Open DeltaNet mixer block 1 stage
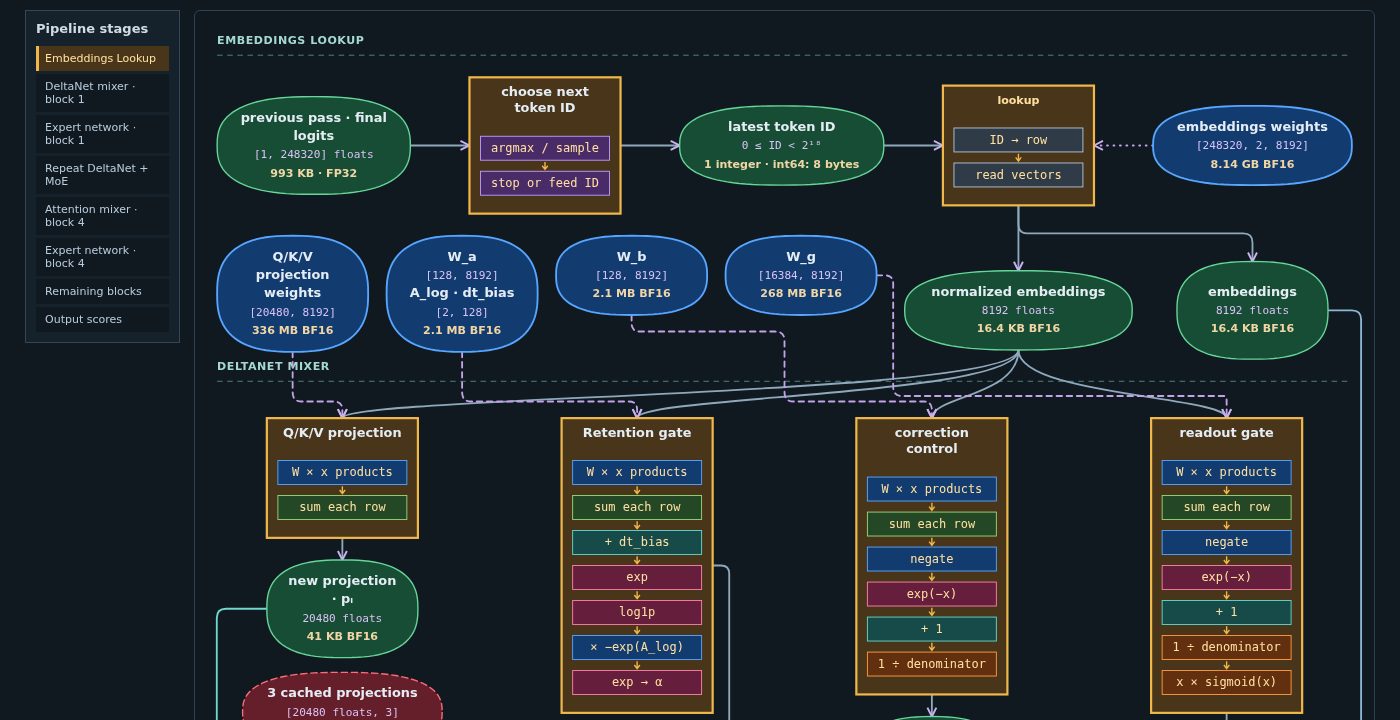Screen dimensions: 1400x720 [x=103, y=93]
